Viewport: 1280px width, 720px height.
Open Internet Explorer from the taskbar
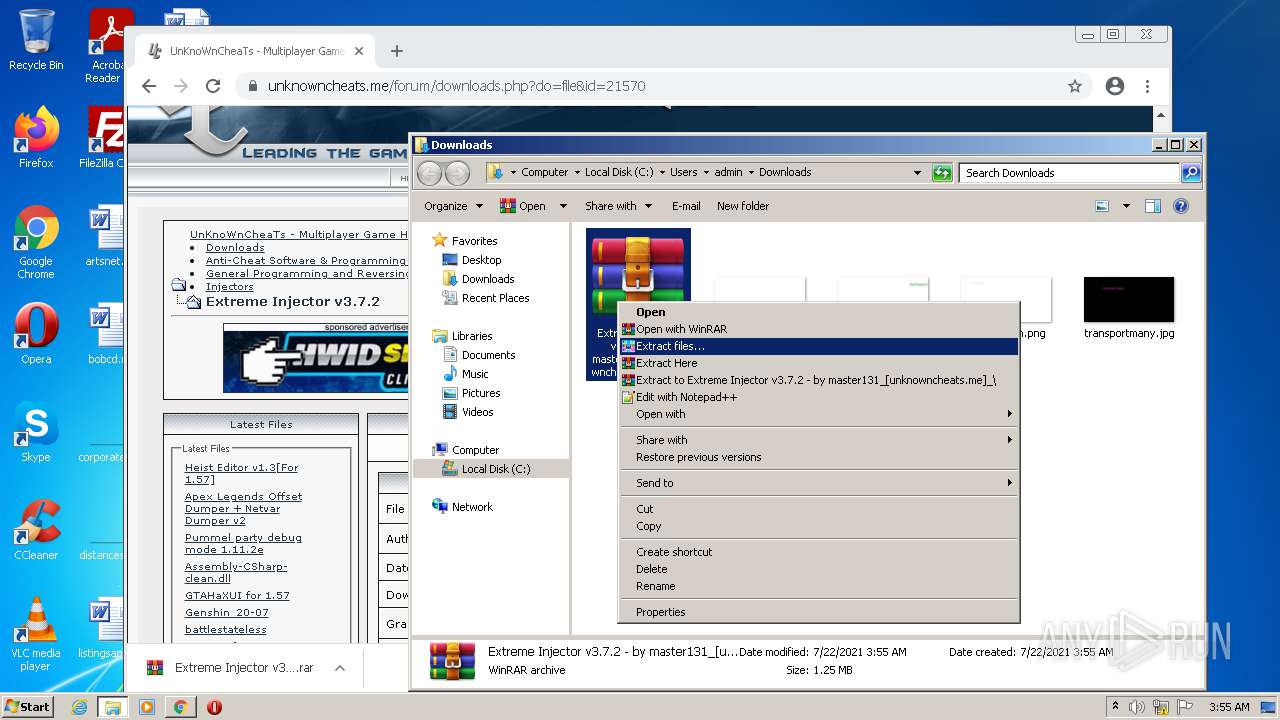click(79, 707)
